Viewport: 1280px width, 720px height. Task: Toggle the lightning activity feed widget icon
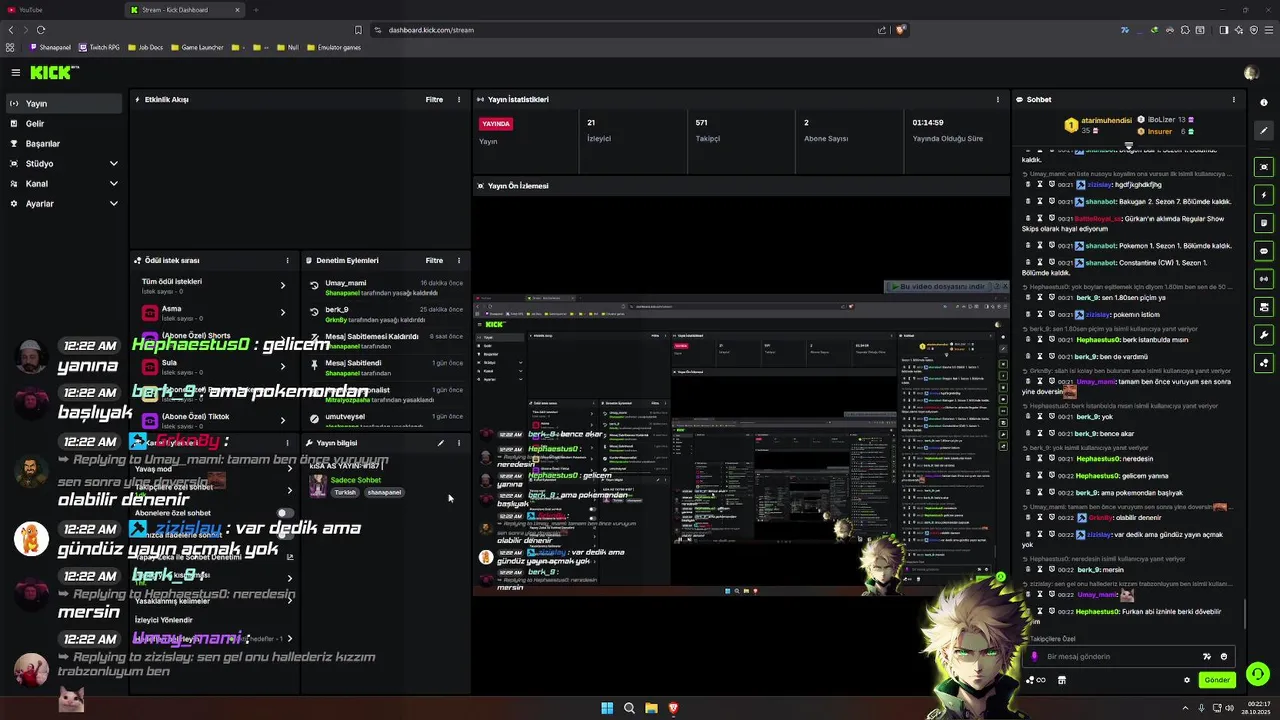pyautogui.click(x=1264, y=195)
